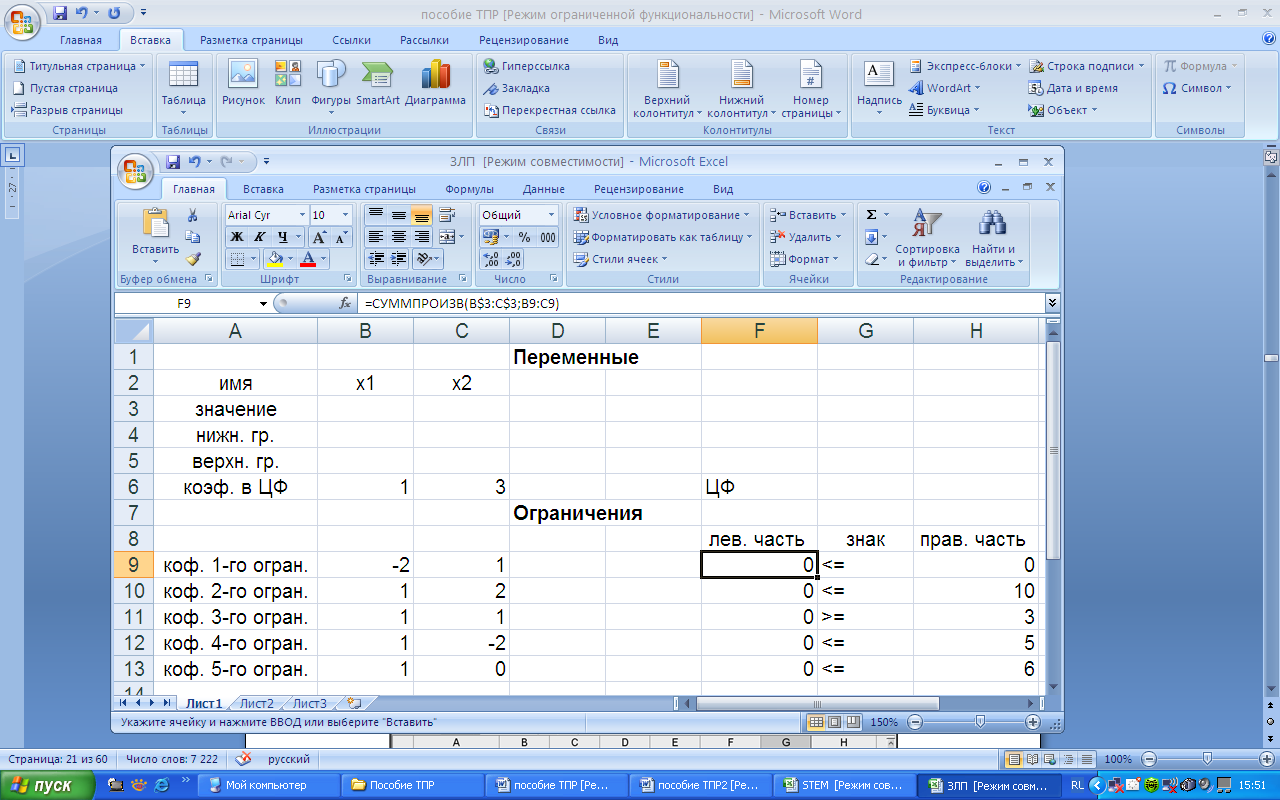Switch Excel to Normal view button
Viewport: 1280px width, 800px height.
(x=815, y=721)
